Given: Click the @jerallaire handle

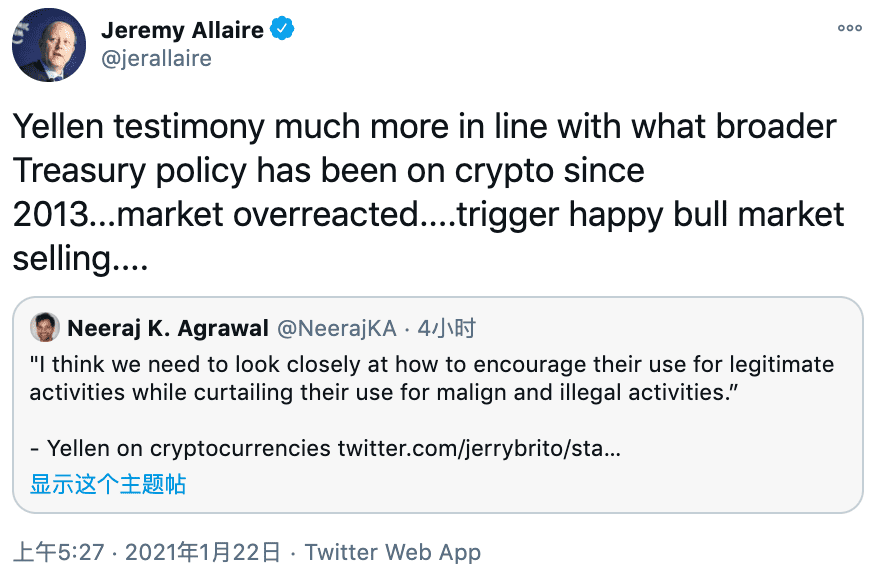Looking at the screenshot, I should click(156, 59).
